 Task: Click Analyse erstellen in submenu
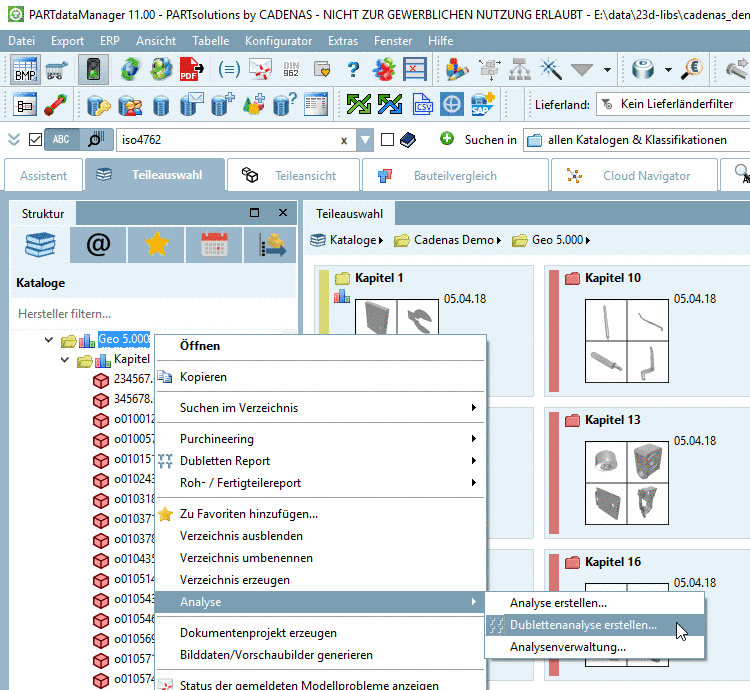595,603
